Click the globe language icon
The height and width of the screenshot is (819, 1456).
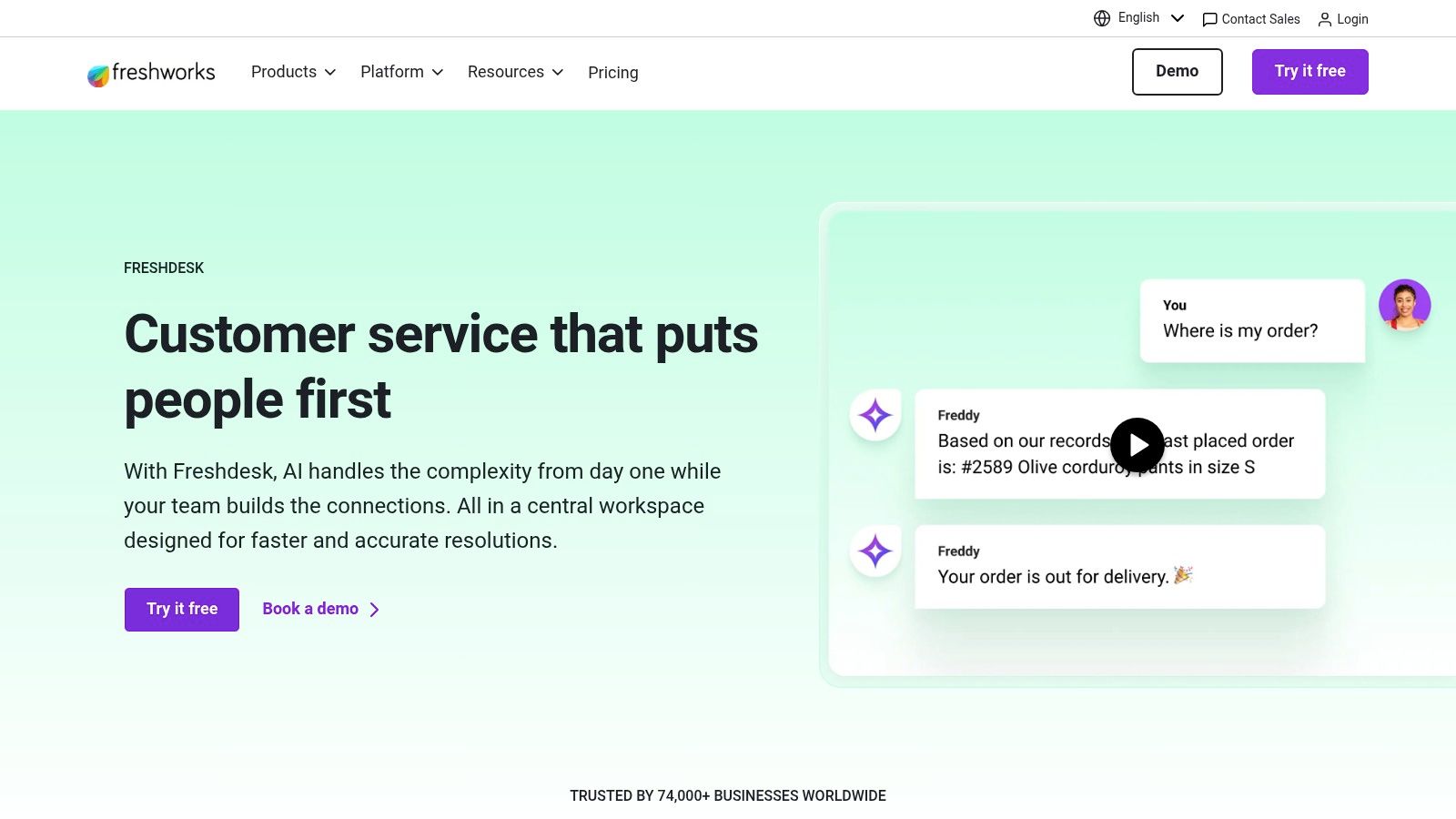[x=1101, y=17]
